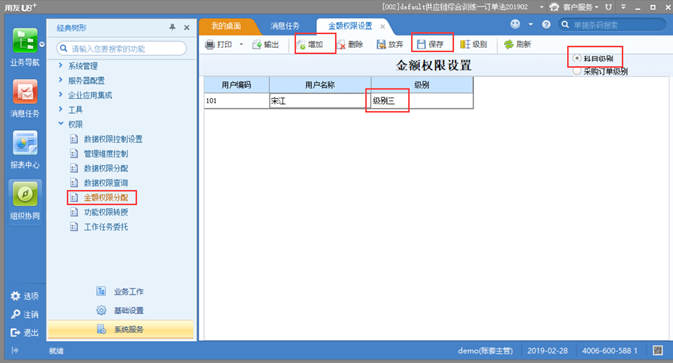Click the 输出 export toolbar button
Screen dimensions: 673x363
(x=266, y=44)
